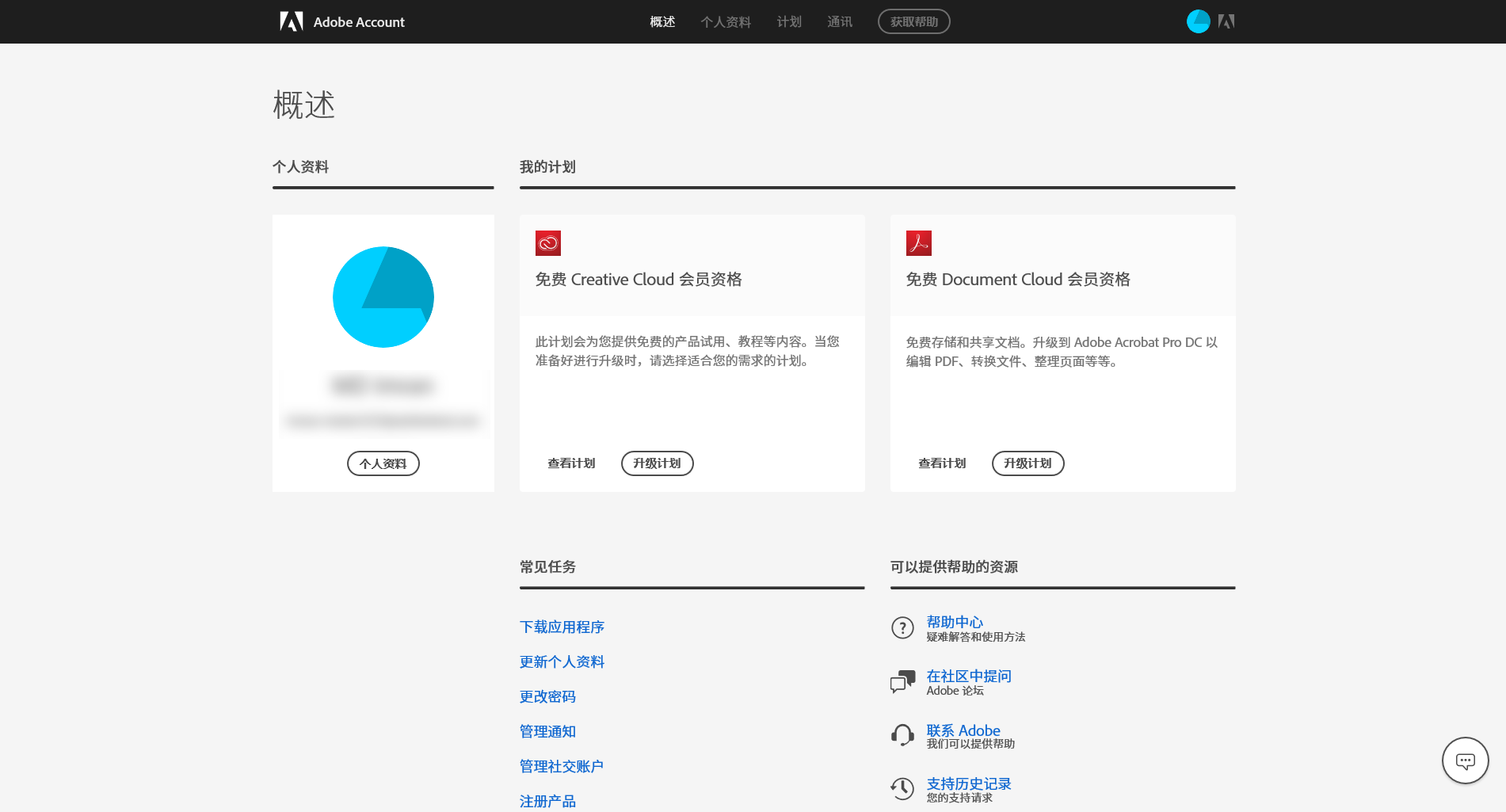Click the Creative Cloud plan description text
Screen dimensions: 1506x812
[687, 351]
